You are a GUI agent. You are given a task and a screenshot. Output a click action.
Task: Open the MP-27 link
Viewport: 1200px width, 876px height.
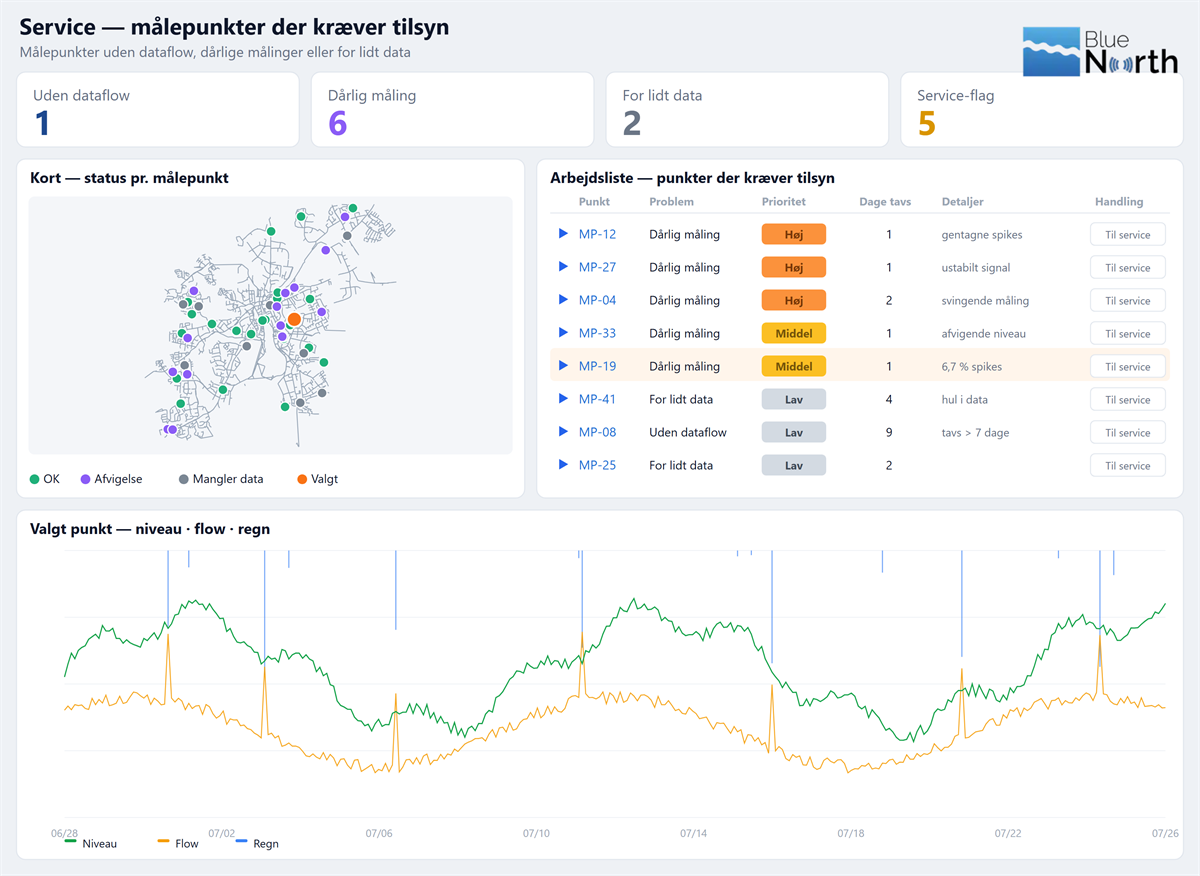pyautogui.click(x=597, y=268)
